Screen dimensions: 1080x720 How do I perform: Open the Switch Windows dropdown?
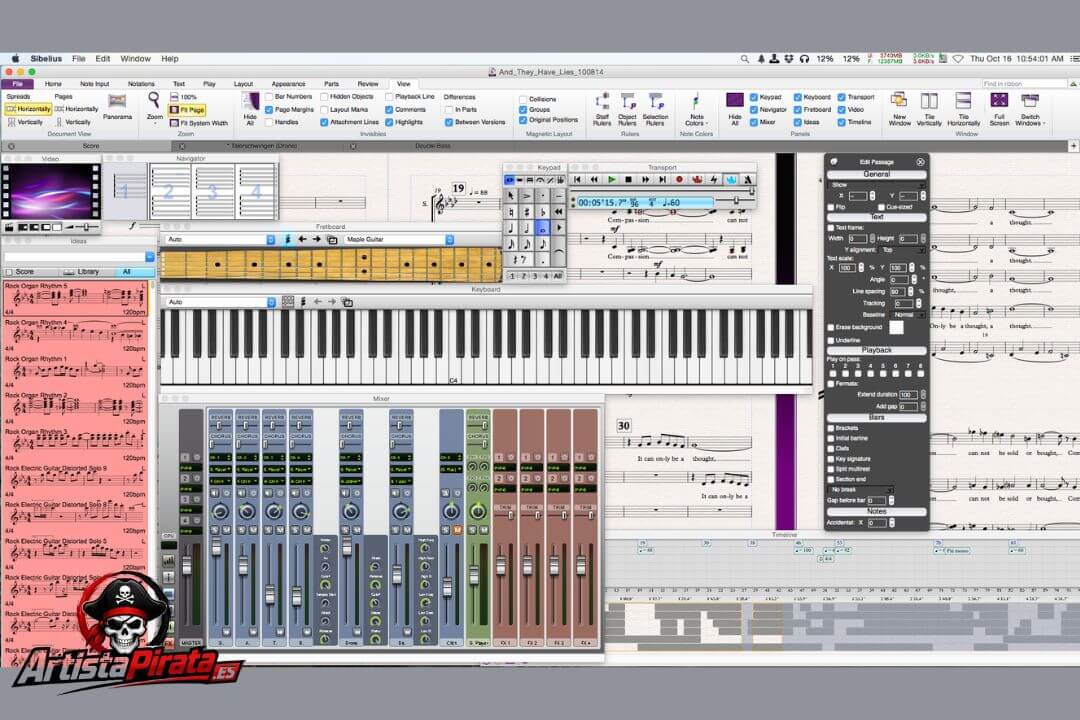point(1029,109)
